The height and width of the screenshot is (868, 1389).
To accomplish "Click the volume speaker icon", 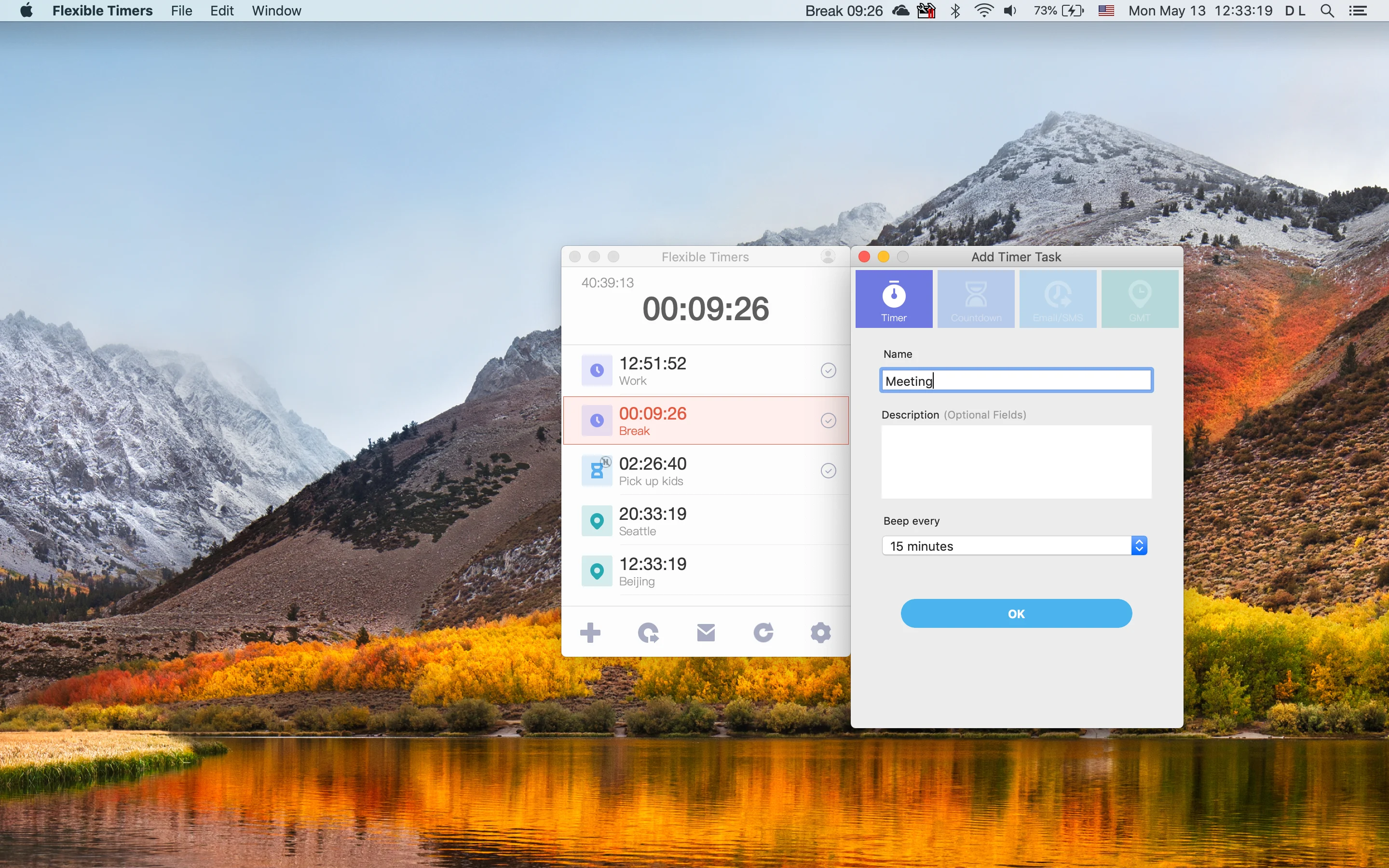I will pyautogui.click(x=1010, y=11).
